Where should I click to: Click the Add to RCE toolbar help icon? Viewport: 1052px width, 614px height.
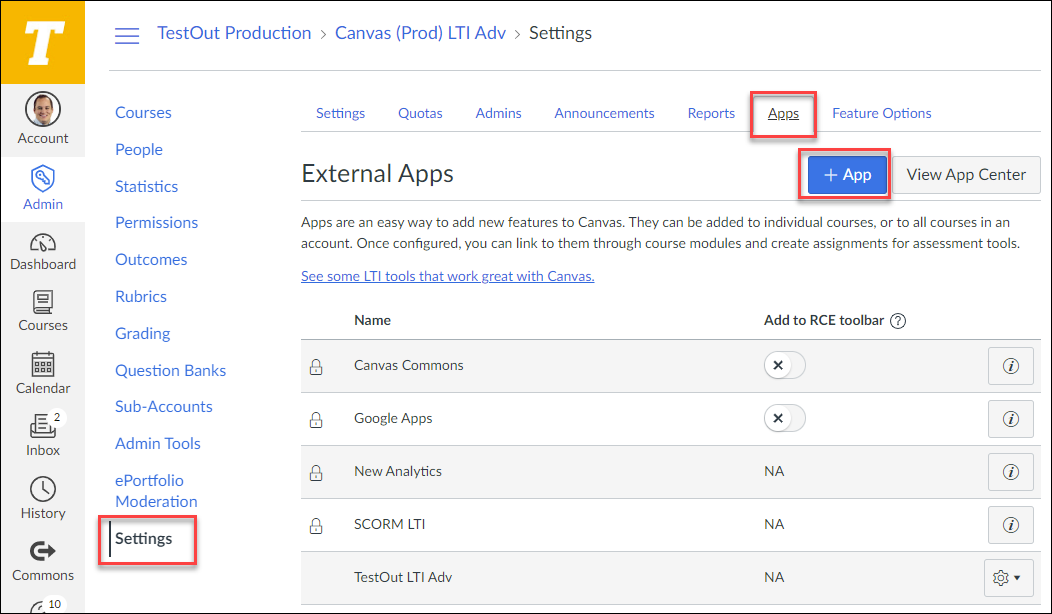898,321
